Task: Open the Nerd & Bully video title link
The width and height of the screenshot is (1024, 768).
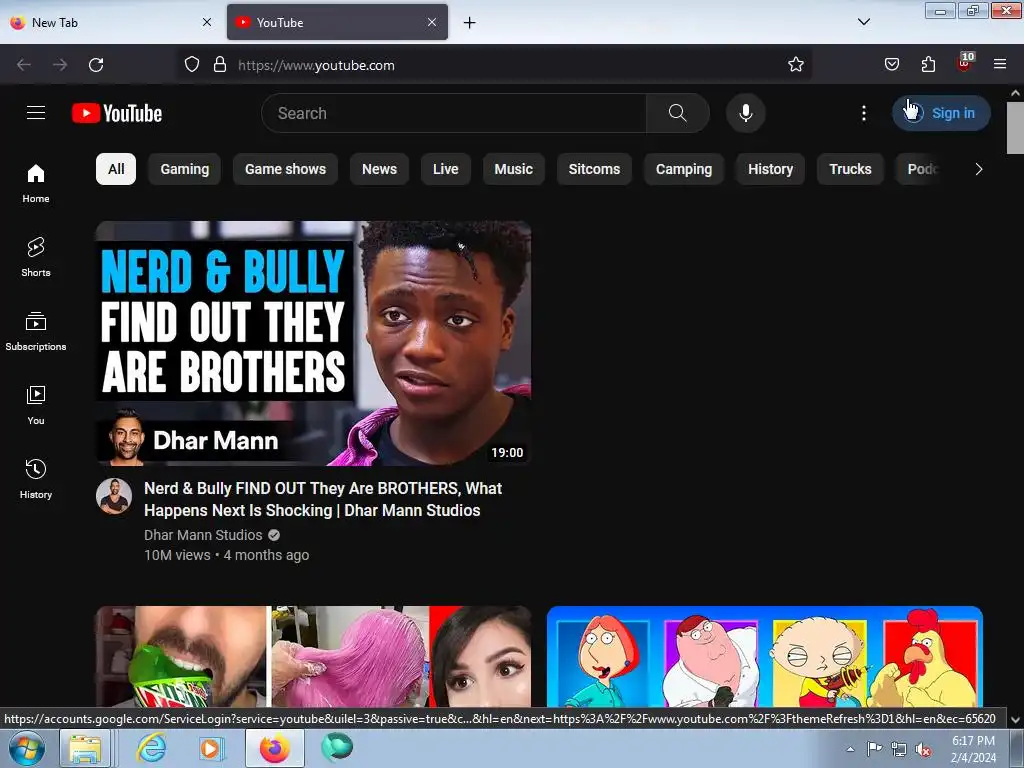Action: [323, 500]
